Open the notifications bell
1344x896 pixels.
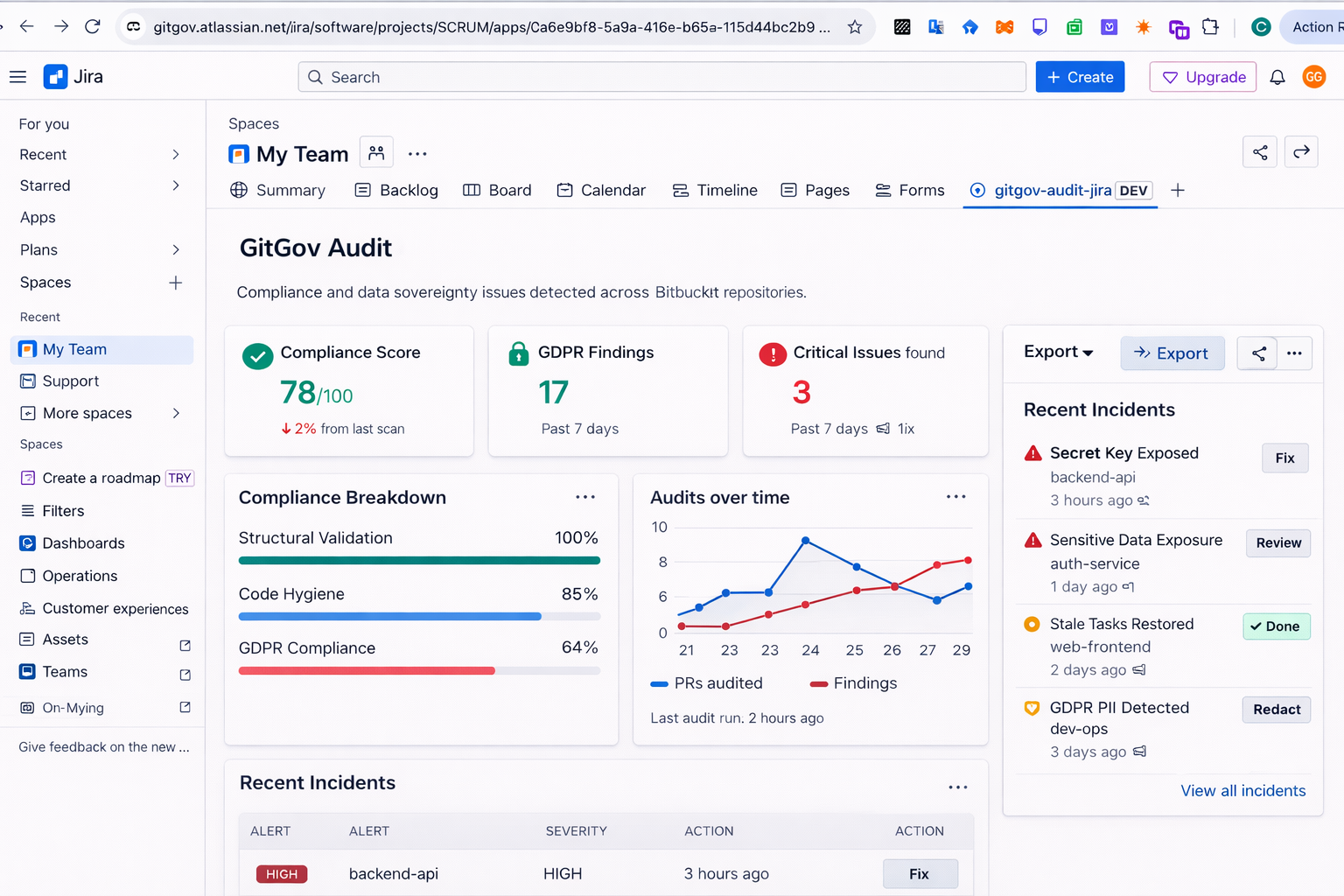1277,77
